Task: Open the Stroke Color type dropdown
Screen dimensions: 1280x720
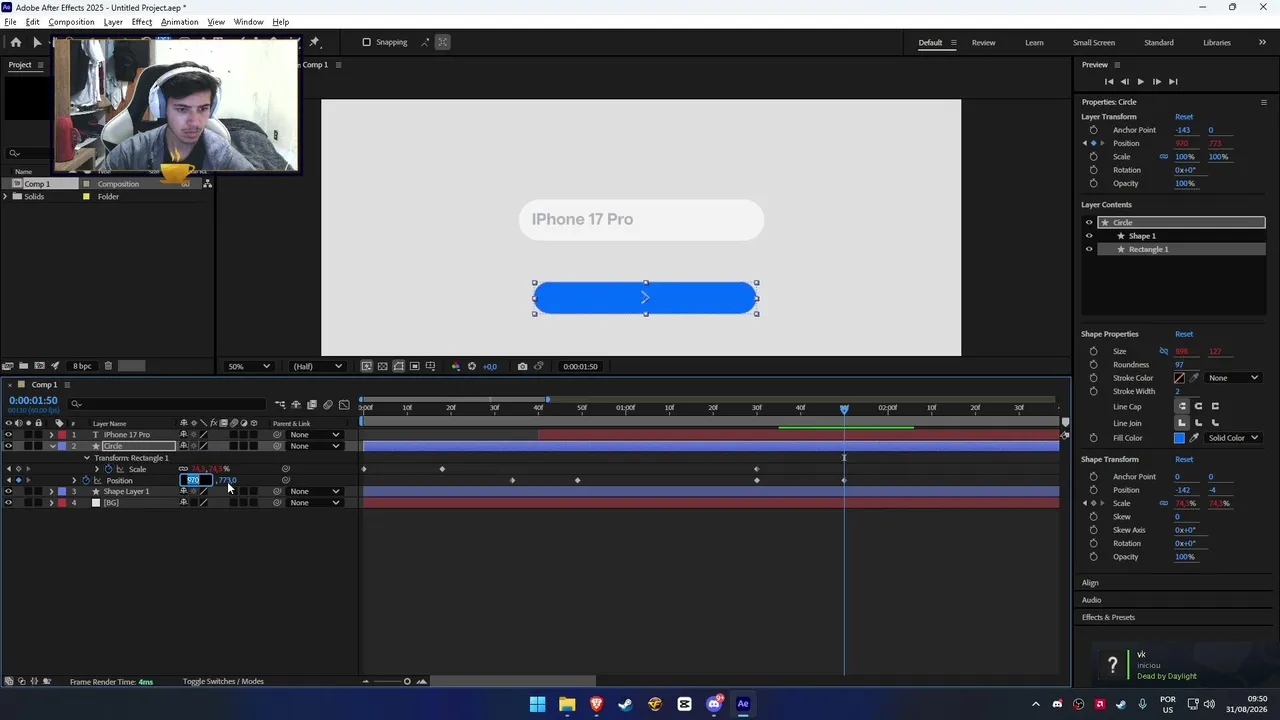Action: coord(1233,378)
